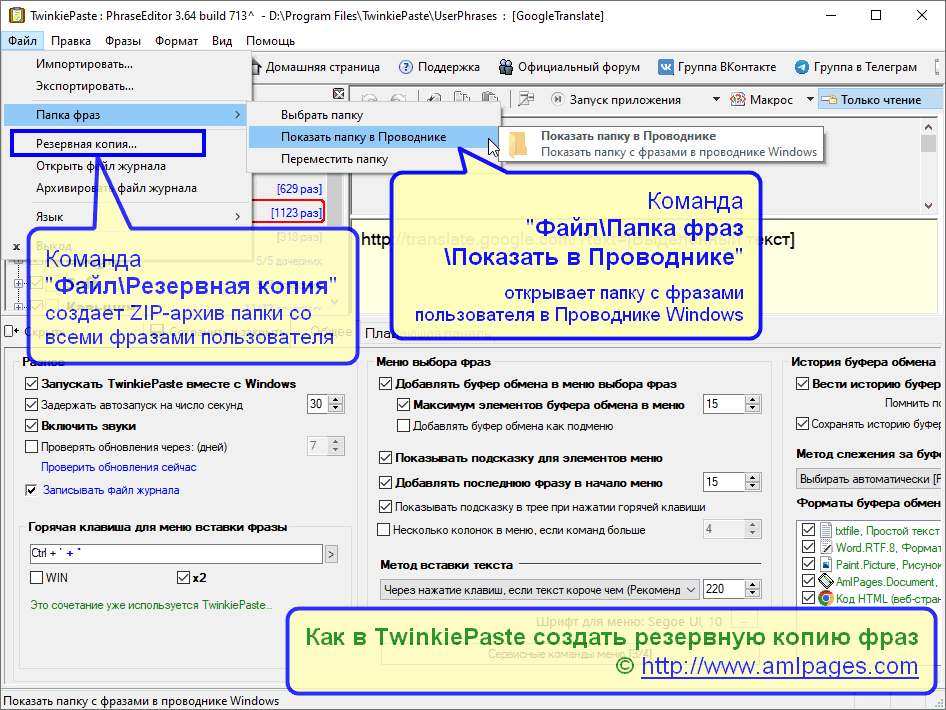The width and height of the screenshot is (946, 710).
Task: Click the AmlPages.Document format icon
Action: point(826,581)
